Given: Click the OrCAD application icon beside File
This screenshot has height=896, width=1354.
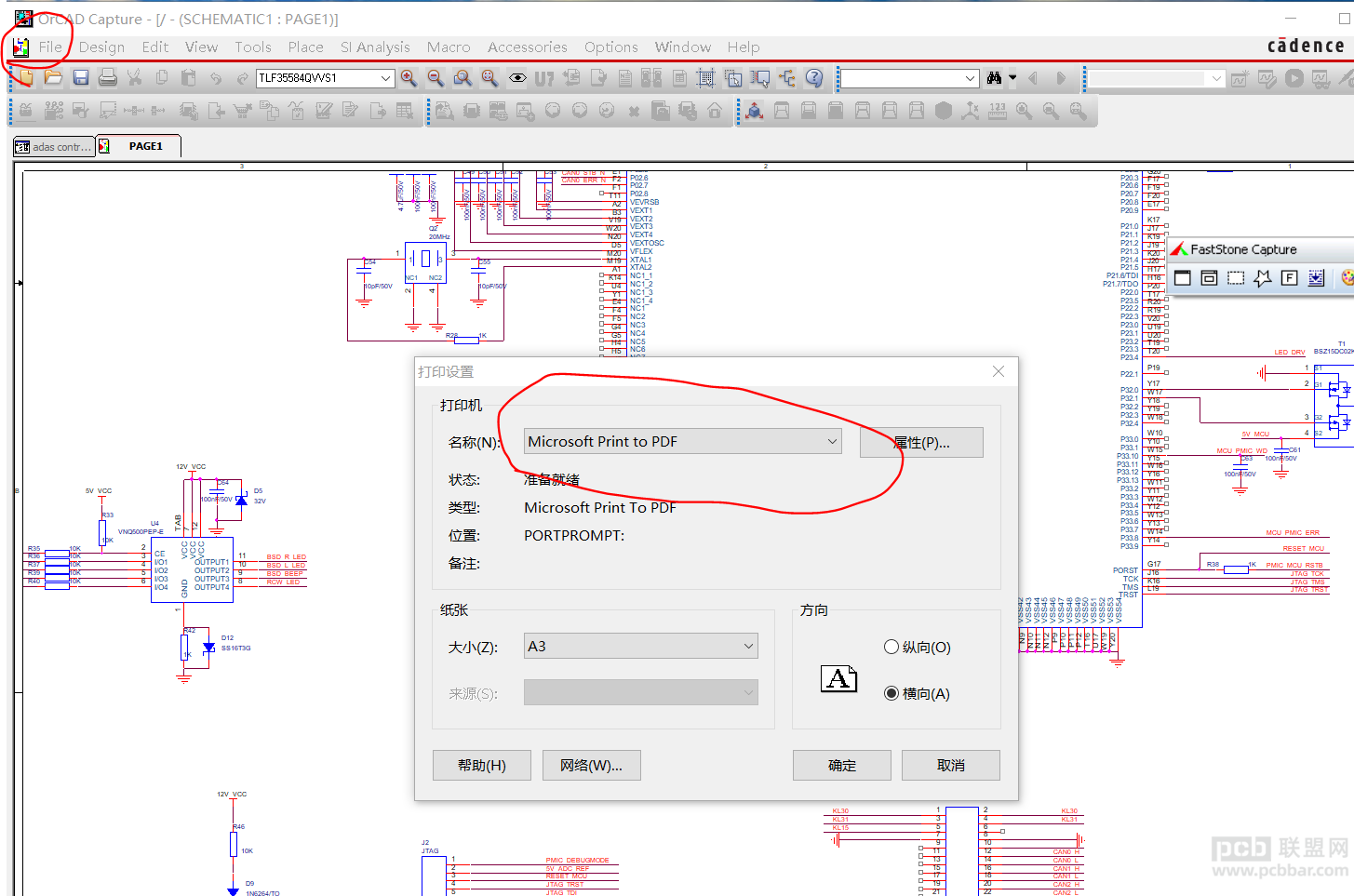Looking at the screenshot, I should pos(20,47).
